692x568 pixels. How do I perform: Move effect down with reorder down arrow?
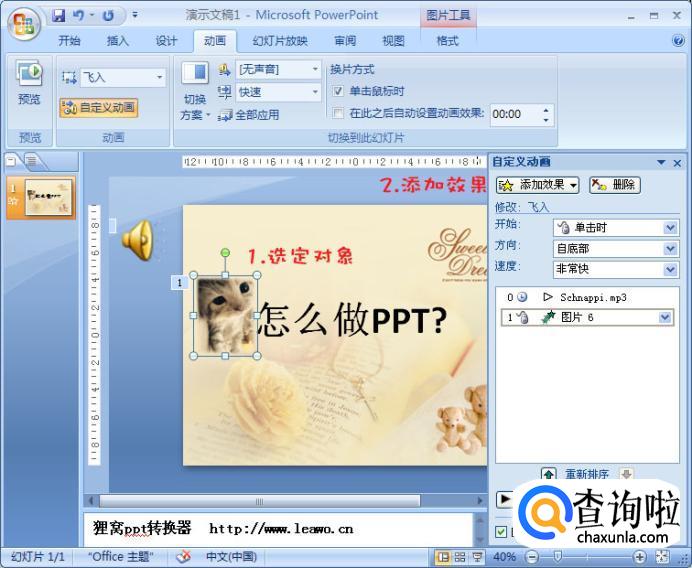point(627,474)
